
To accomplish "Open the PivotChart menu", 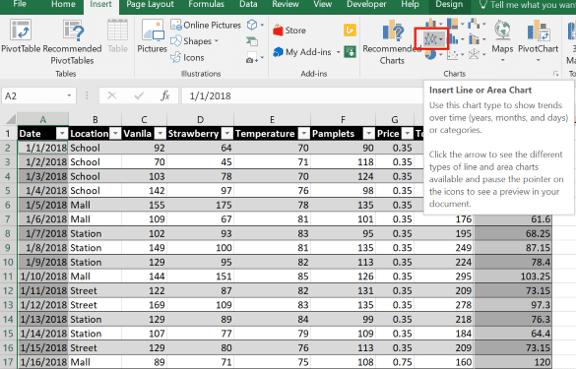I will pyautogui.click(x=538, y=40).
